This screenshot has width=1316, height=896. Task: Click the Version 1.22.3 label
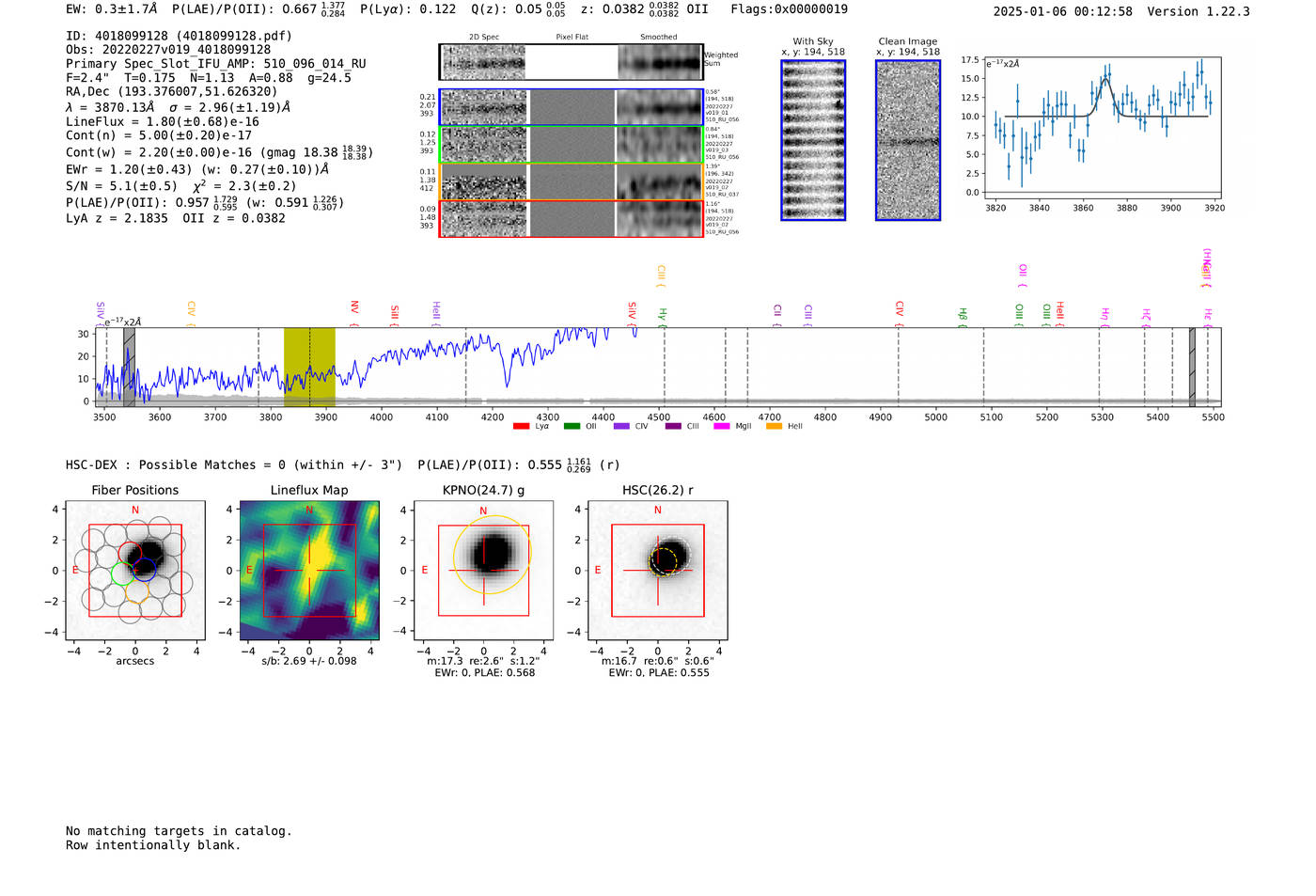coord(1198,11)
